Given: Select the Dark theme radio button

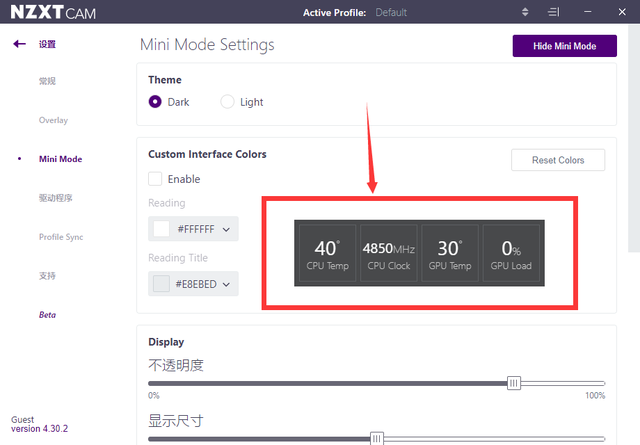Looking at the screenshot, I should pos(155,102).
